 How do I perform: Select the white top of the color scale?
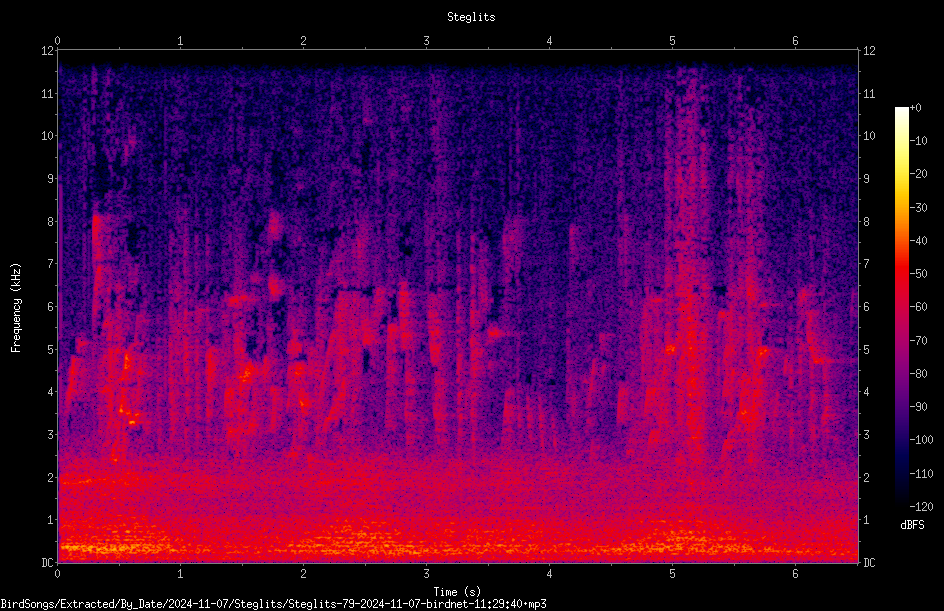coord(901,111)
